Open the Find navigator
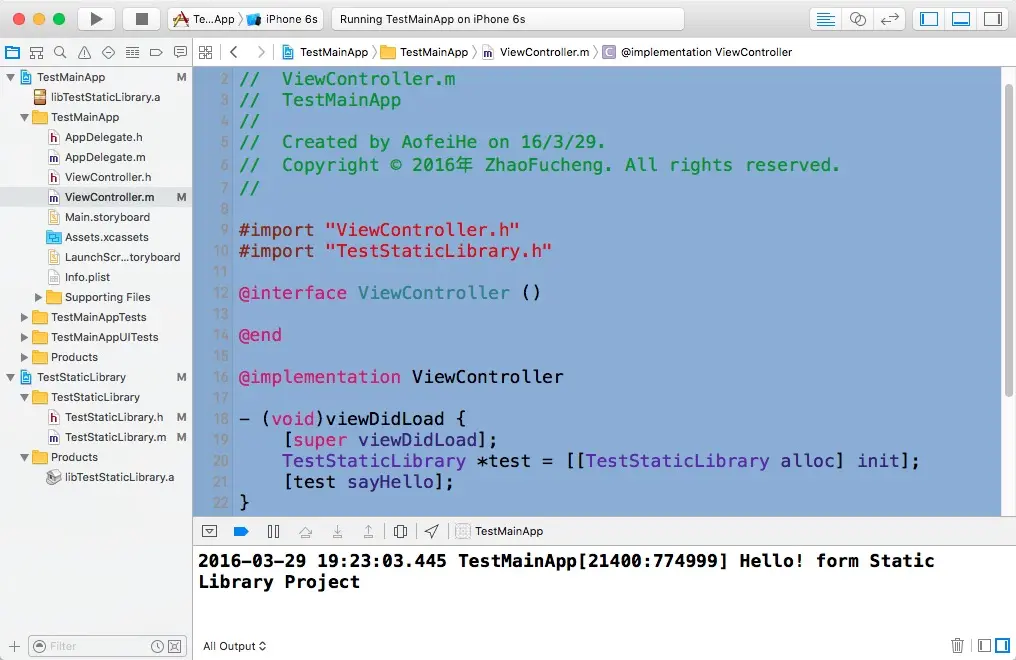The width and height of the screenshot is (1016, 660). [x=60, y=52]
